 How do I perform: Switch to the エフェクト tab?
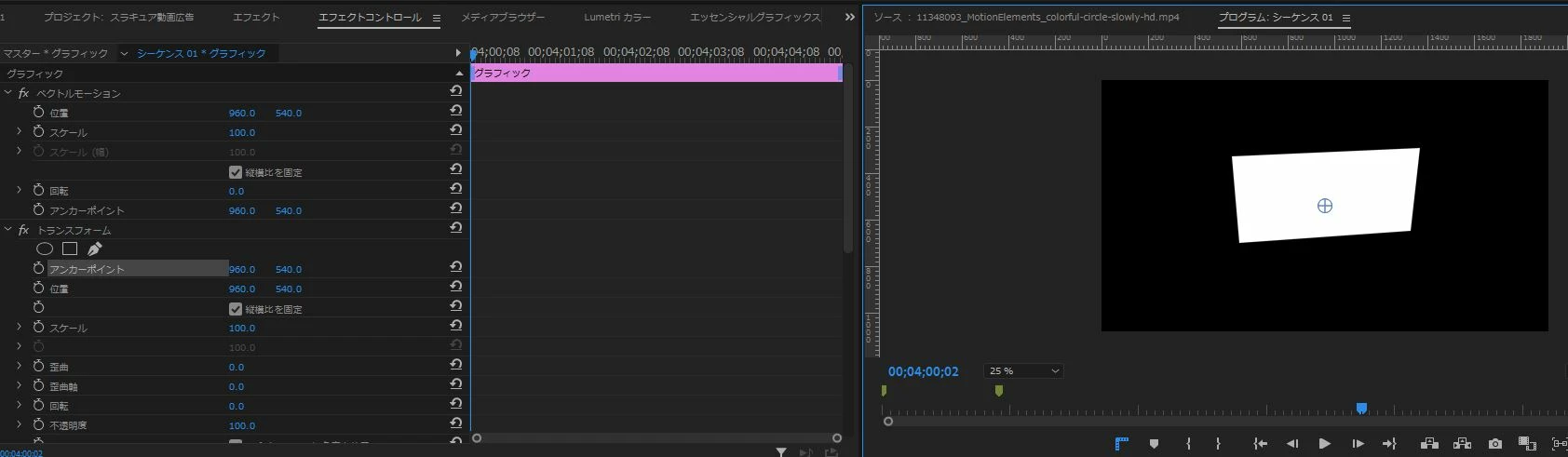(x=256, y=17)
